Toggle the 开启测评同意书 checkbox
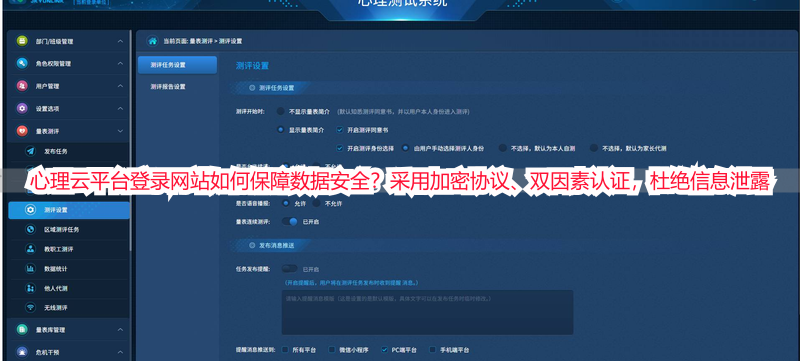This screenshot has width=800, height=361. click(x=340, y=130)
